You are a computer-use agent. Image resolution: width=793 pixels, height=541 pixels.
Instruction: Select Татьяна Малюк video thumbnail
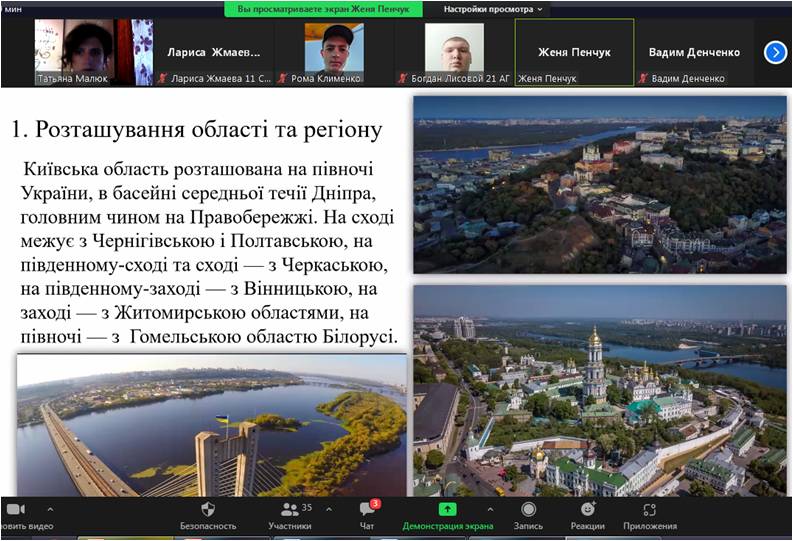(x=94, y=52)
